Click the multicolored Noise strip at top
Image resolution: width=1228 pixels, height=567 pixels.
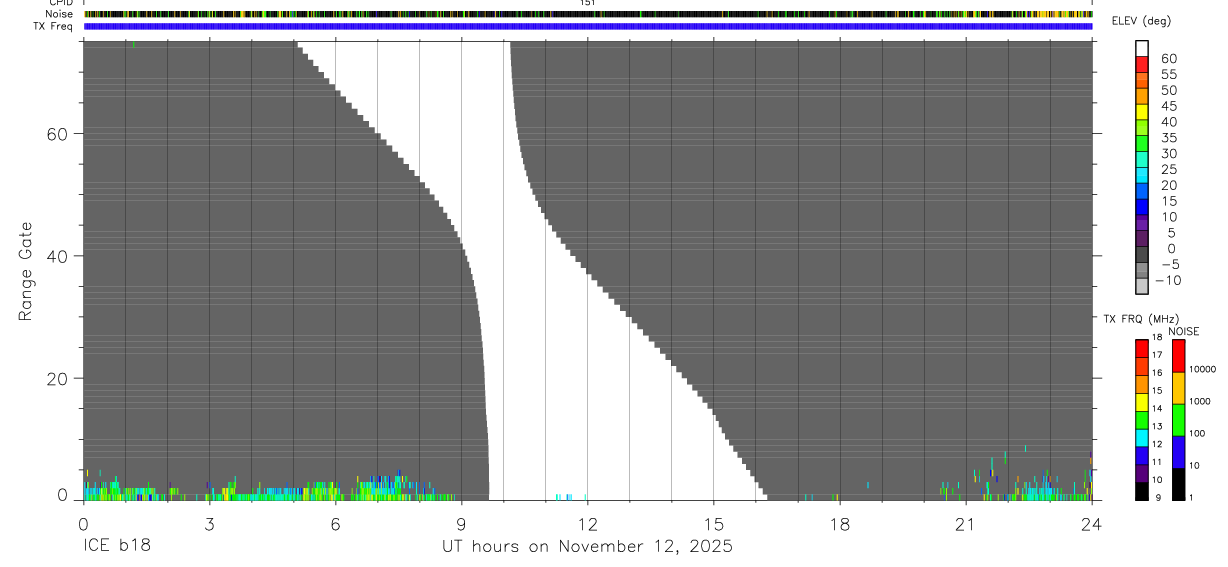coord(587,14)
